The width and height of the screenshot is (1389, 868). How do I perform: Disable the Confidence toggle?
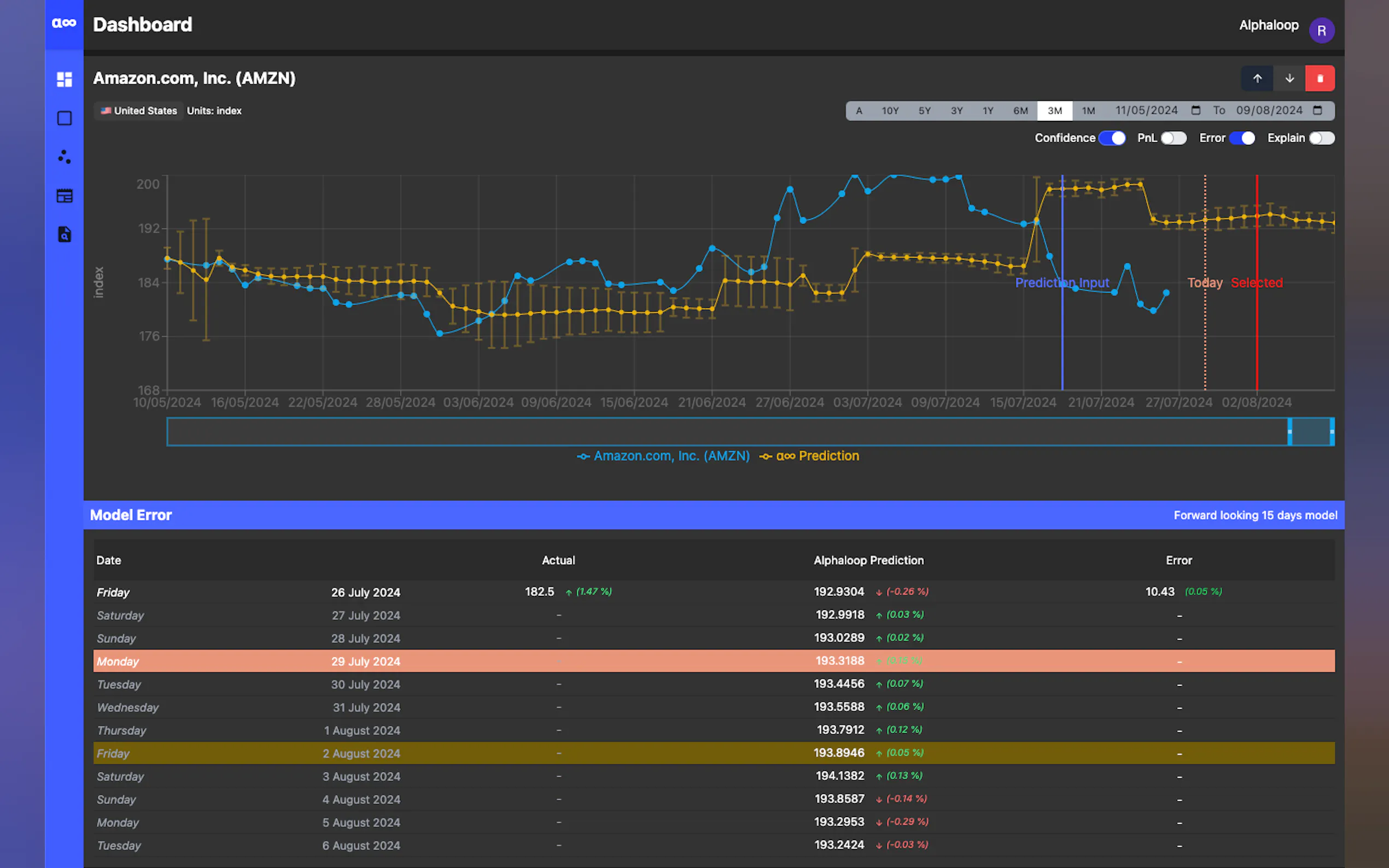pos(1112,138)
